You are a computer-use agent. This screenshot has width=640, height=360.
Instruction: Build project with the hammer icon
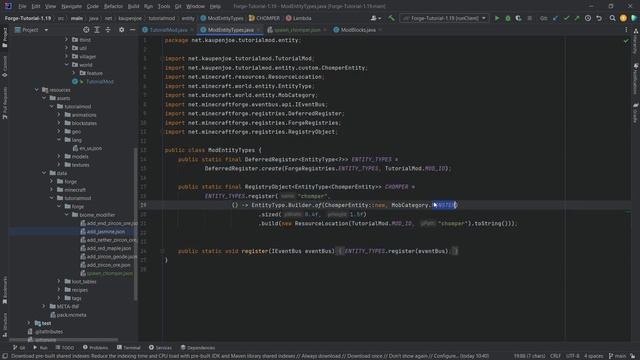point(391,18)
